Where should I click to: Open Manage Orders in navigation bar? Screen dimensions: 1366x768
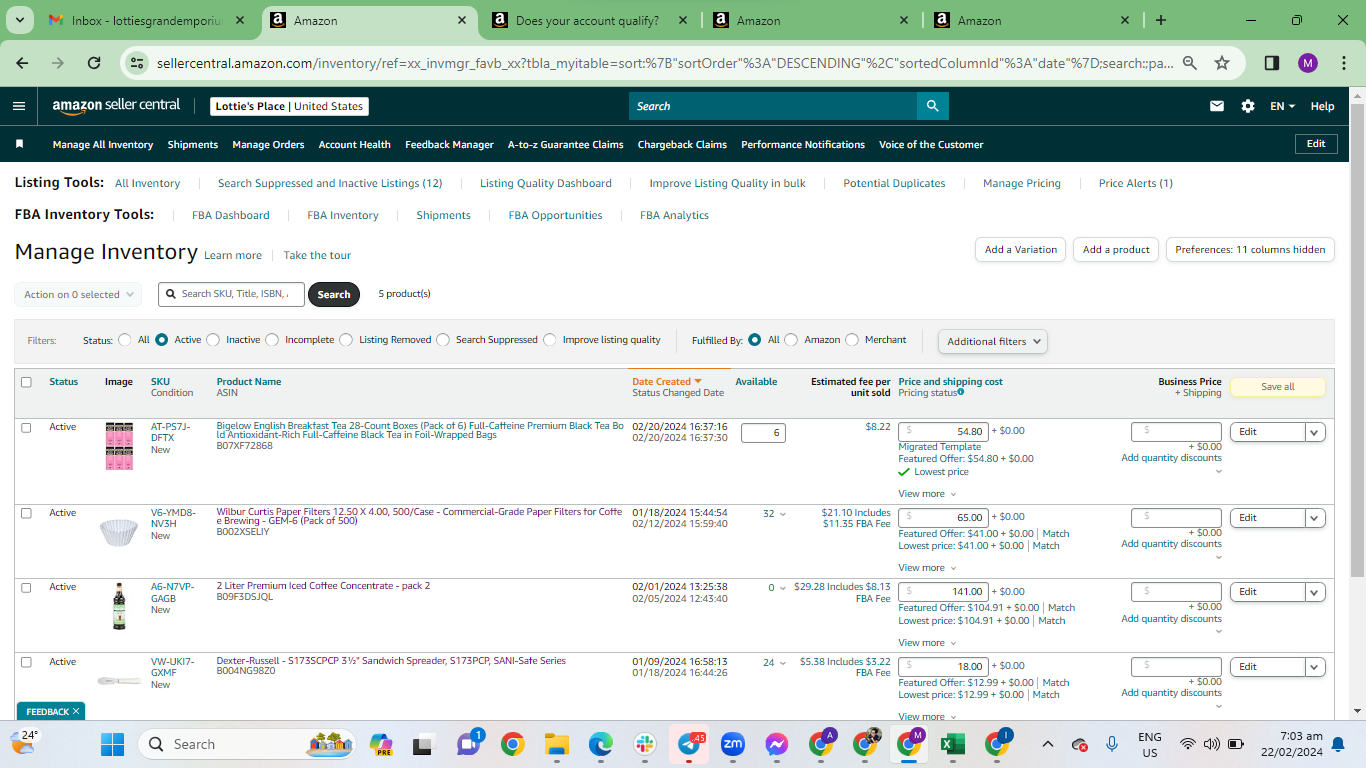[268, 144]
